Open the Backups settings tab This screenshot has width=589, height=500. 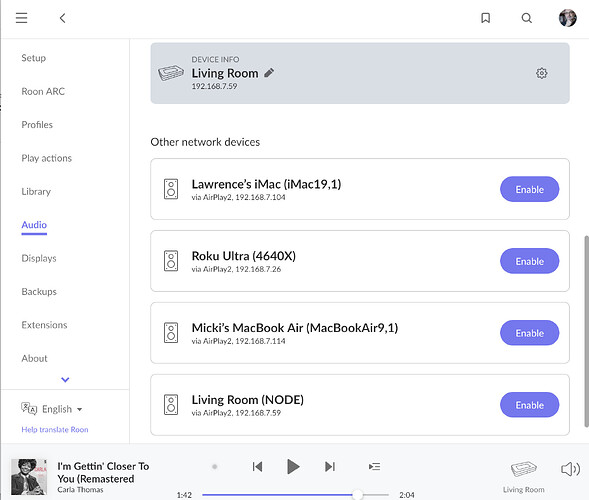39,292
